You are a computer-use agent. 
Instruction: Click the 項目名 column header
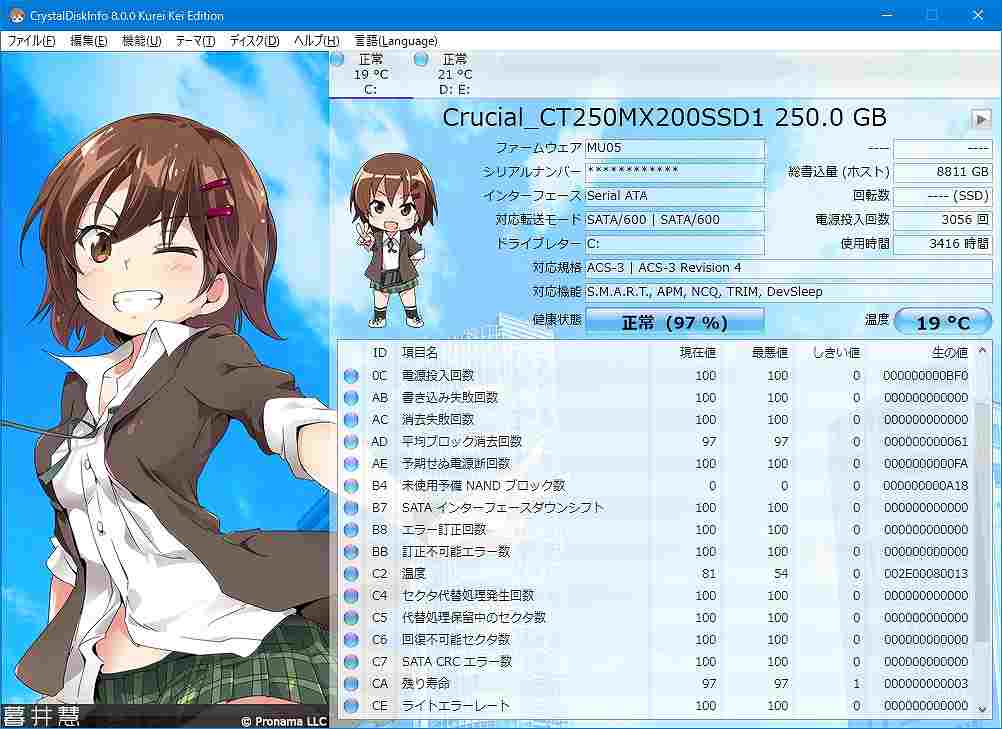point(419,353)
